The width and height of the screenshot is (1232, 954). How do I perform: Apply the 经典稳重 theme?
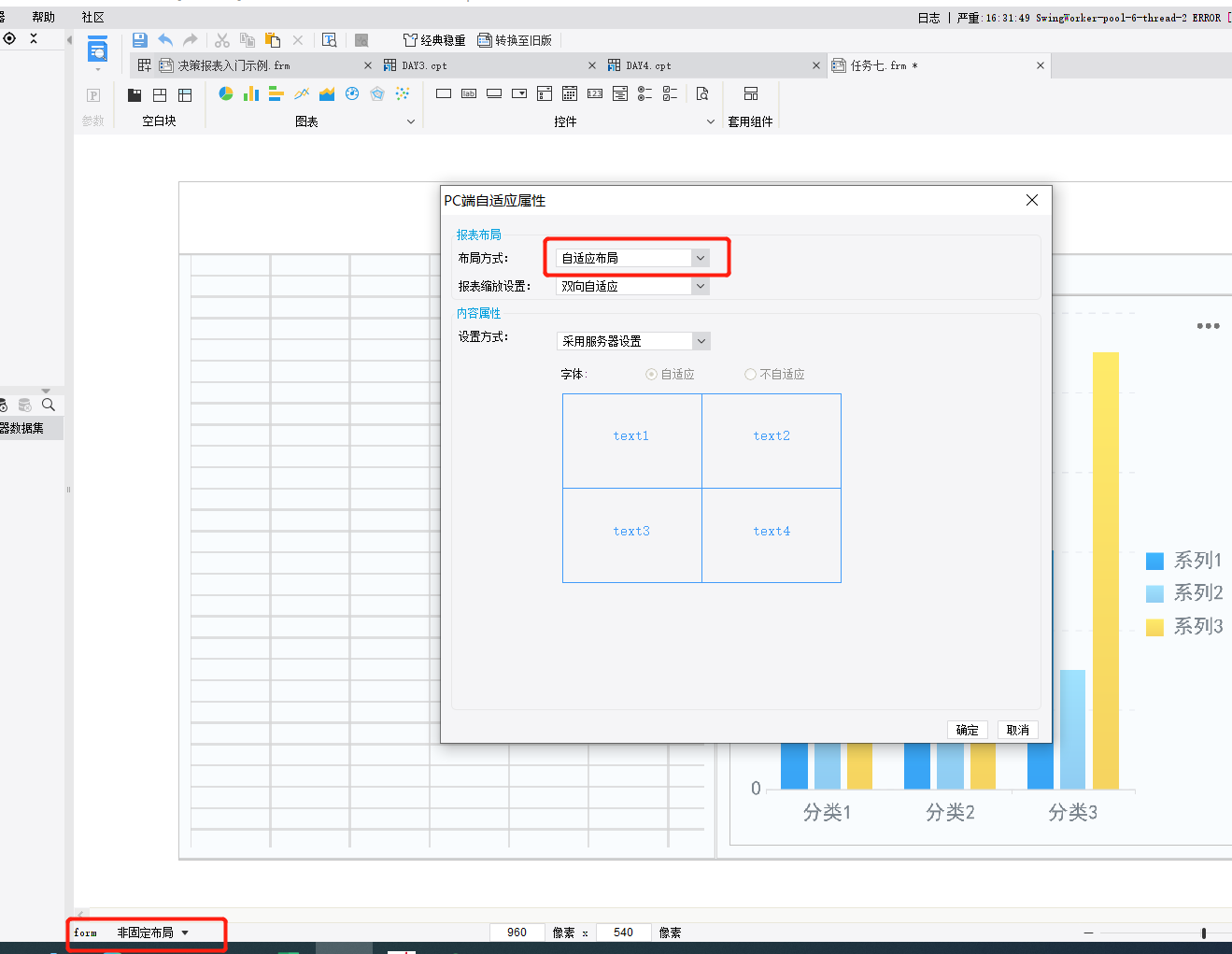click(434, 40)
